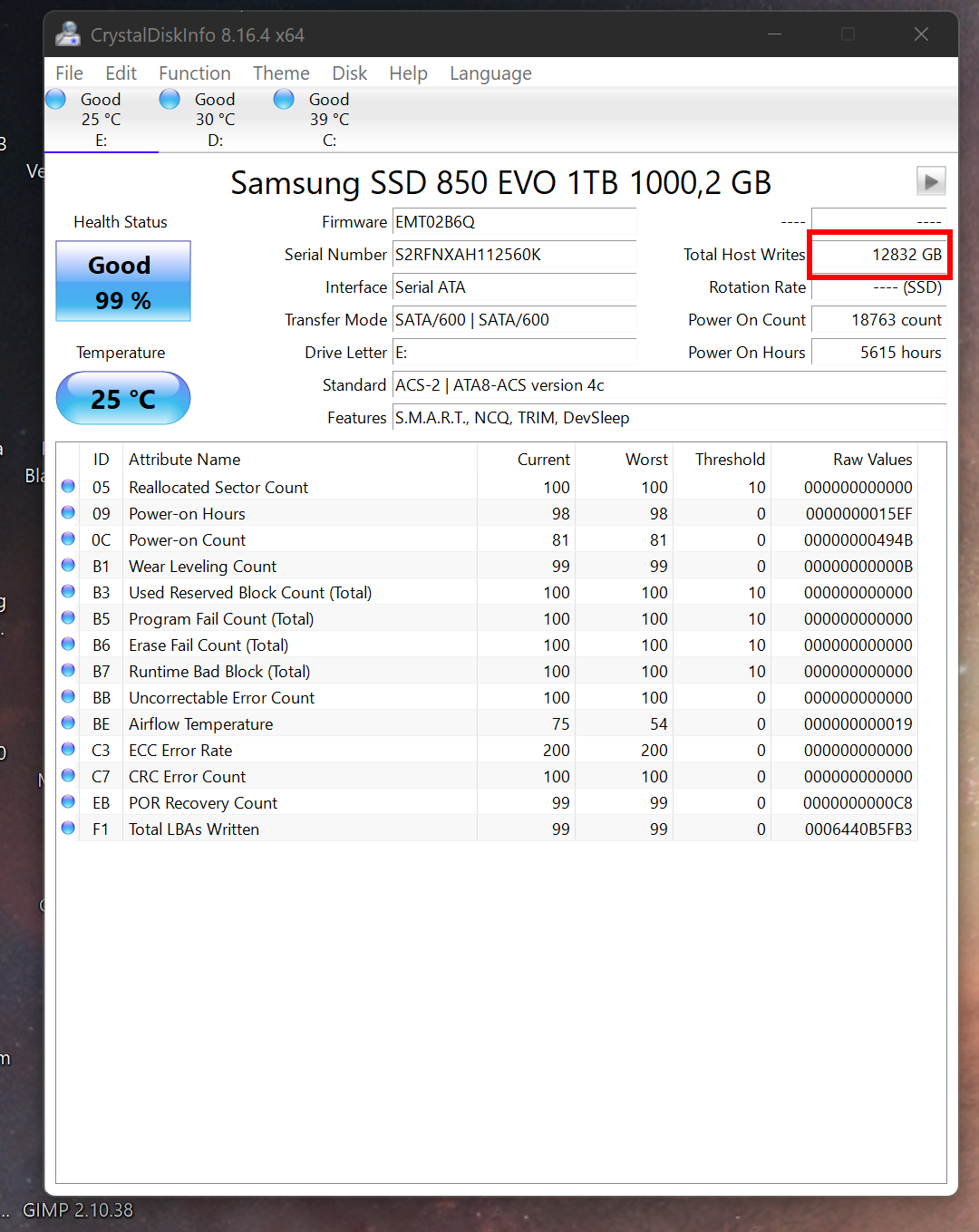This screenshot has width=979, height=1232.
Task: Click the Transfer Mode SATA/600 field
Action: 514,320
